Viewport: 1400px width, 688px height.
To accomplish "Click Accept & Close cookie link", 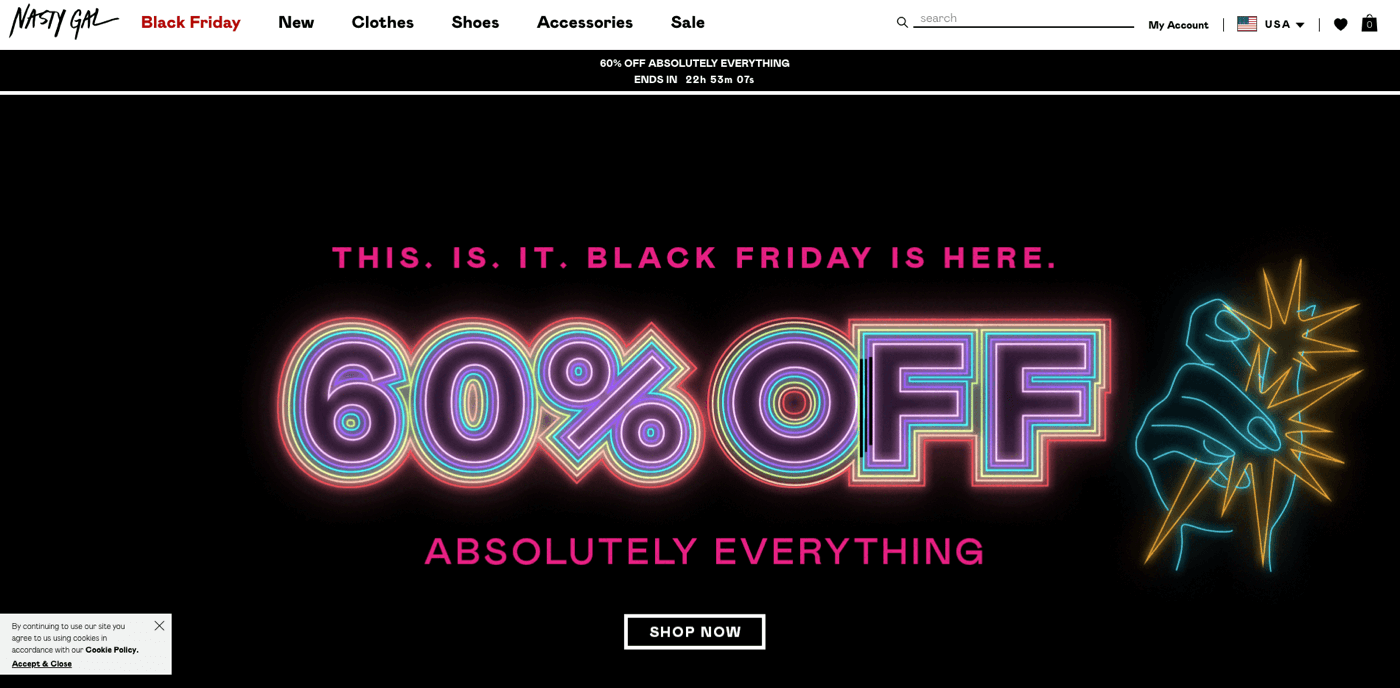I will [x=42, y=664].
